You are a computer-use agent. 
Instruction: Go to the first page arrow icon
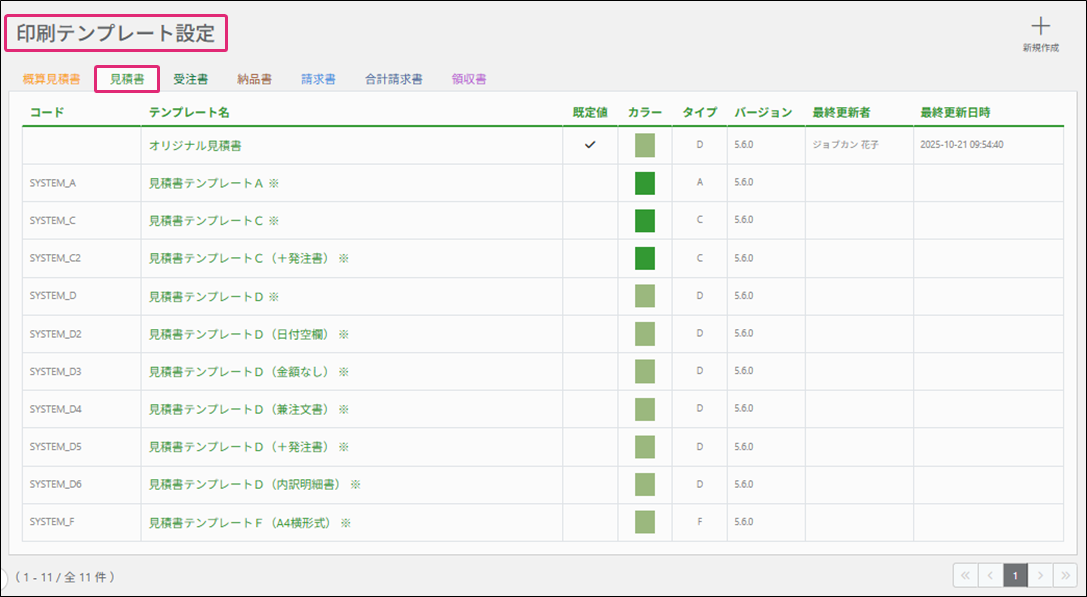coord(965,575)
